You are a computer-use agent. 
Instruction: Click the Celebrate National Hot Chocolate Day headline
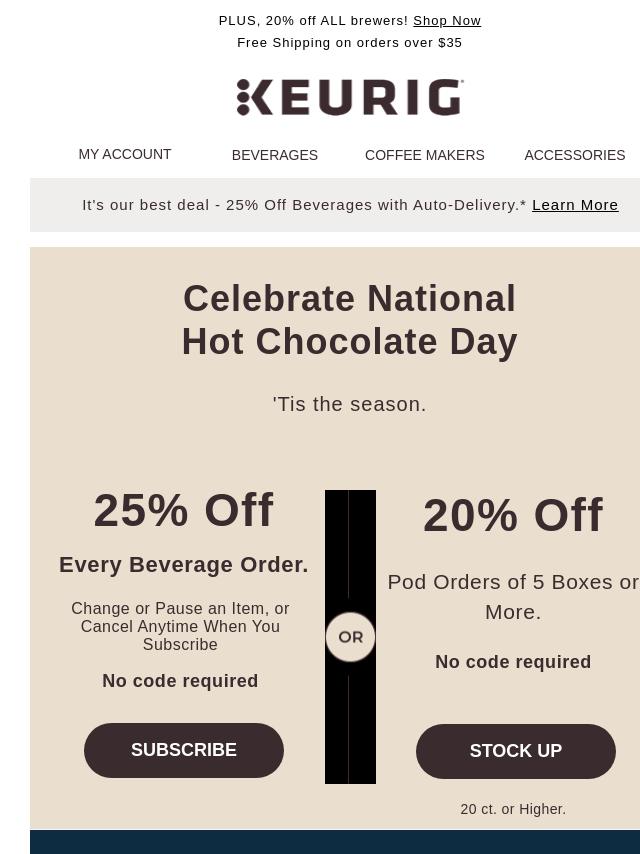click(349, 320)
